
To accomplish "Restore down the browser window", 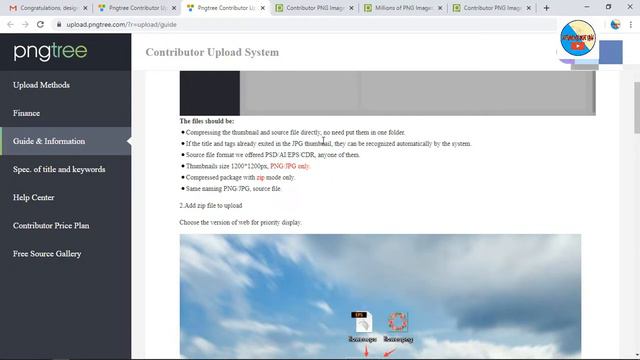I will tap(608, 7).
